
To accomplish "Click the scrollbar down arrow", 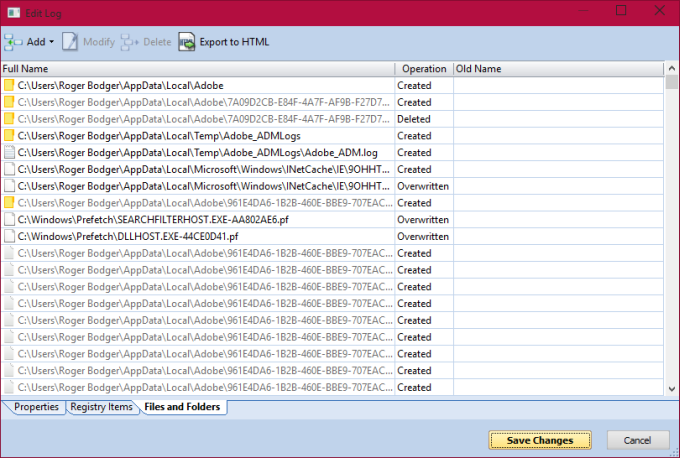I will 672,389.
